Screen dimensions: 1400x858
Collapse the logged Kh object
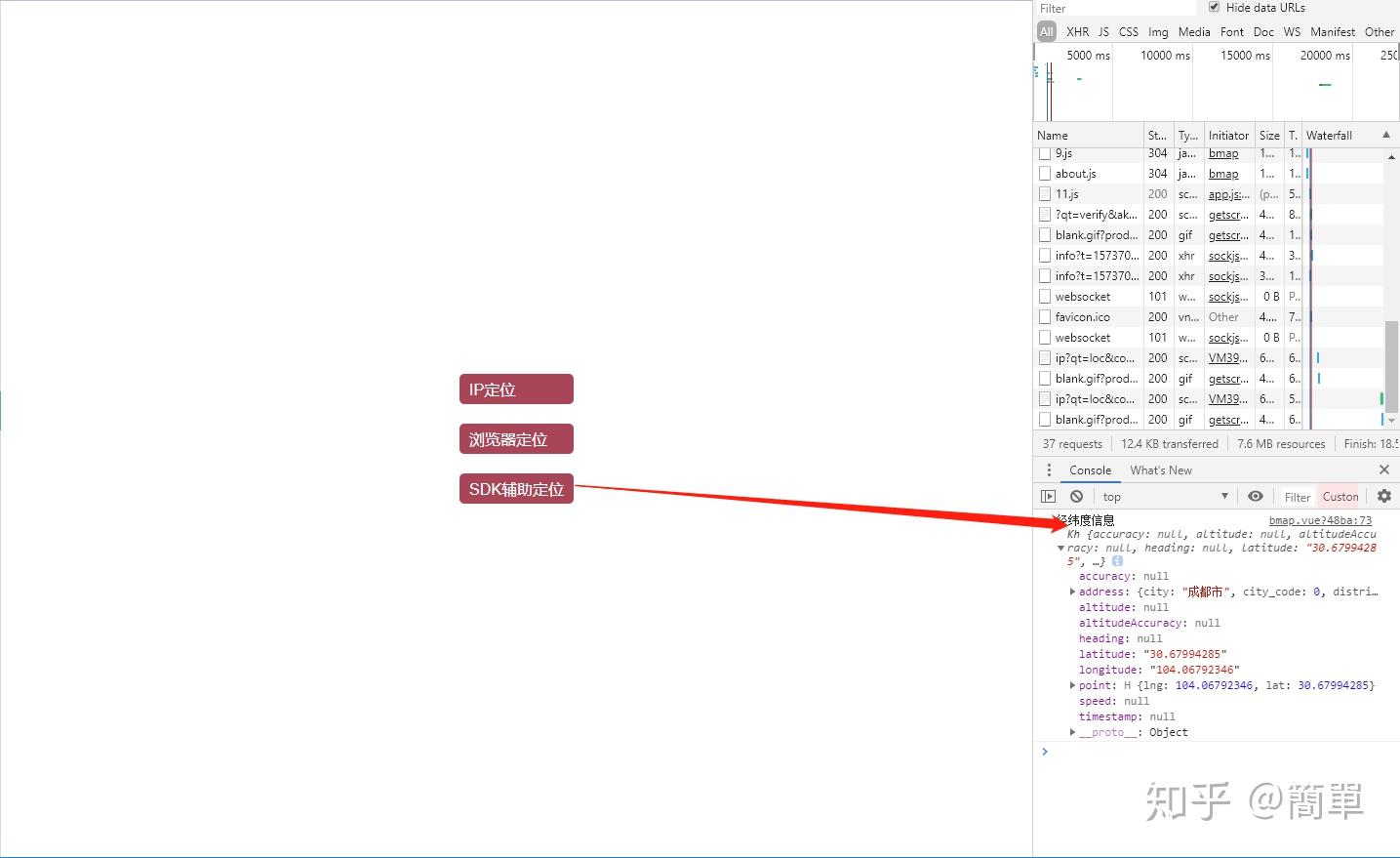[x=1060, y=548]
